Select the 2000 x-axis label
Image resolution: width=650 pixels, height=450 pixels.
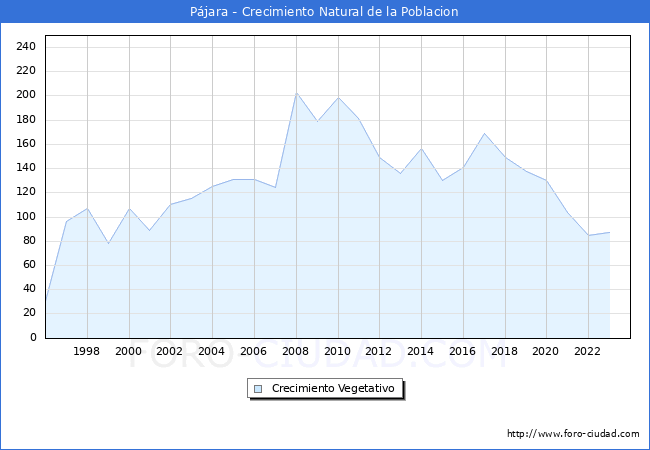[x=128, y=352]
